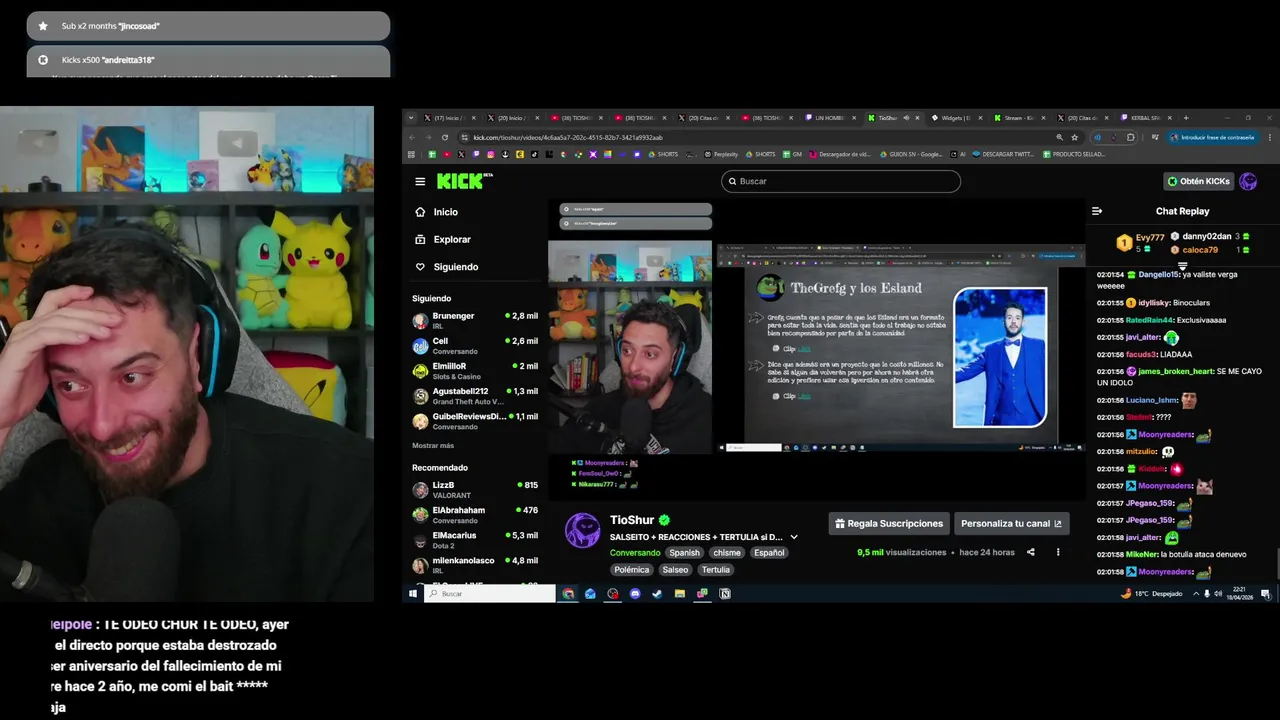Image resolution: width=1280 pixels, height=720 pixels.
Task: Mute the TioShur tab via its speaker icon
Action: 906,118
